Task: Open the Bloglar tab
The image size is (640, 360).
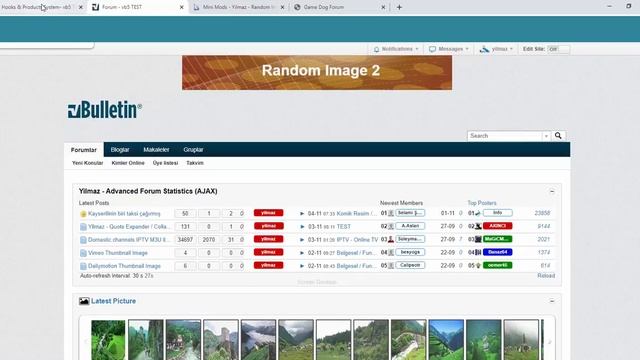Action: [x=120, y=150]
